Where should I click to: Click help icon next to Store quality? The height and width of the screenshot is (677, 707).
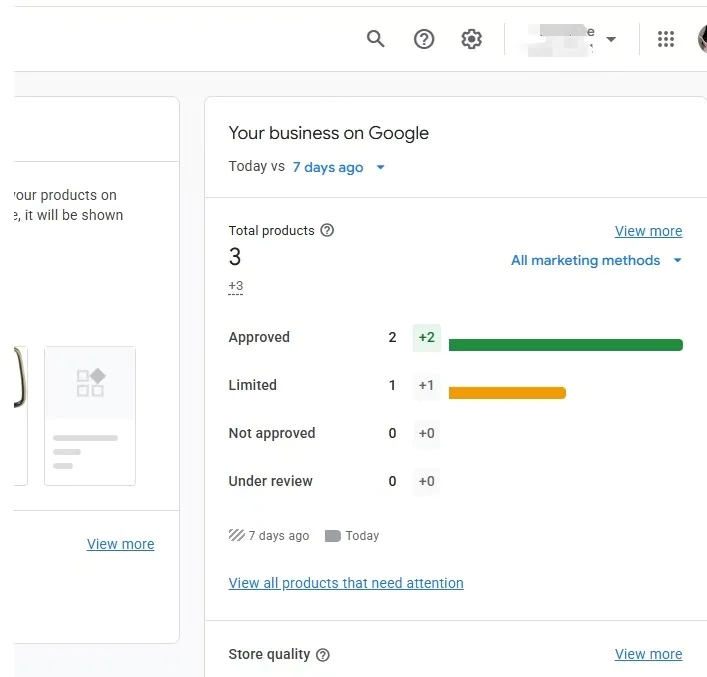coord(323,655)
